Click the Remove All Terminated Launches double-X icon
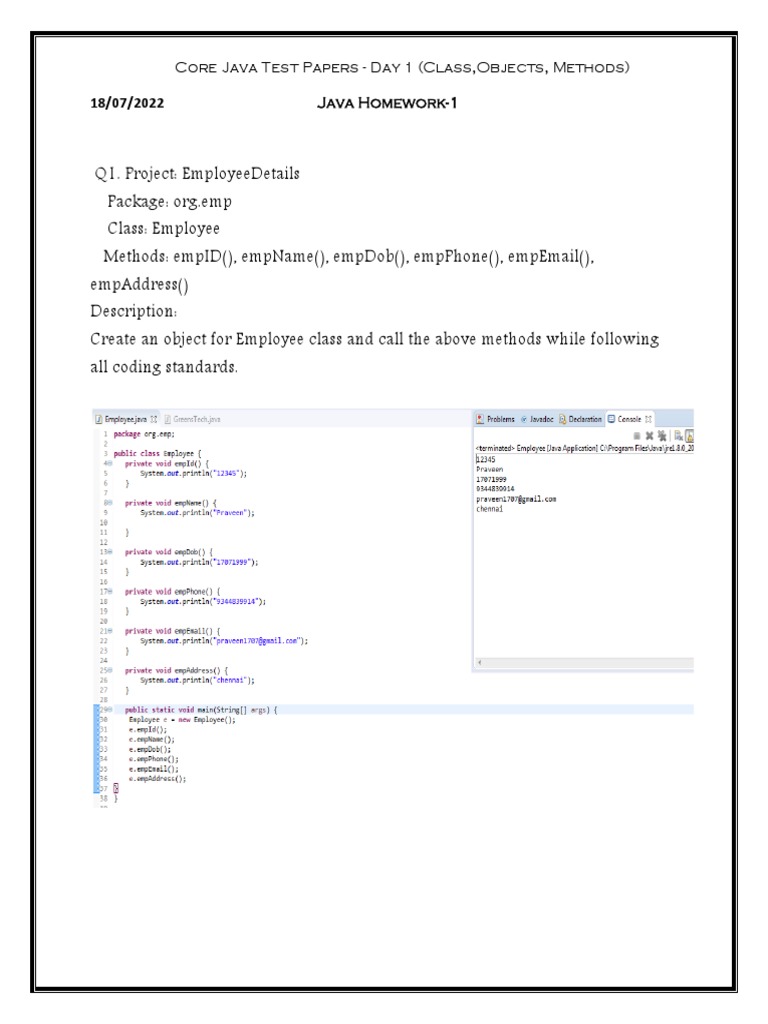The height and width of the screenshot is (1024, 768). pos(662,436)
